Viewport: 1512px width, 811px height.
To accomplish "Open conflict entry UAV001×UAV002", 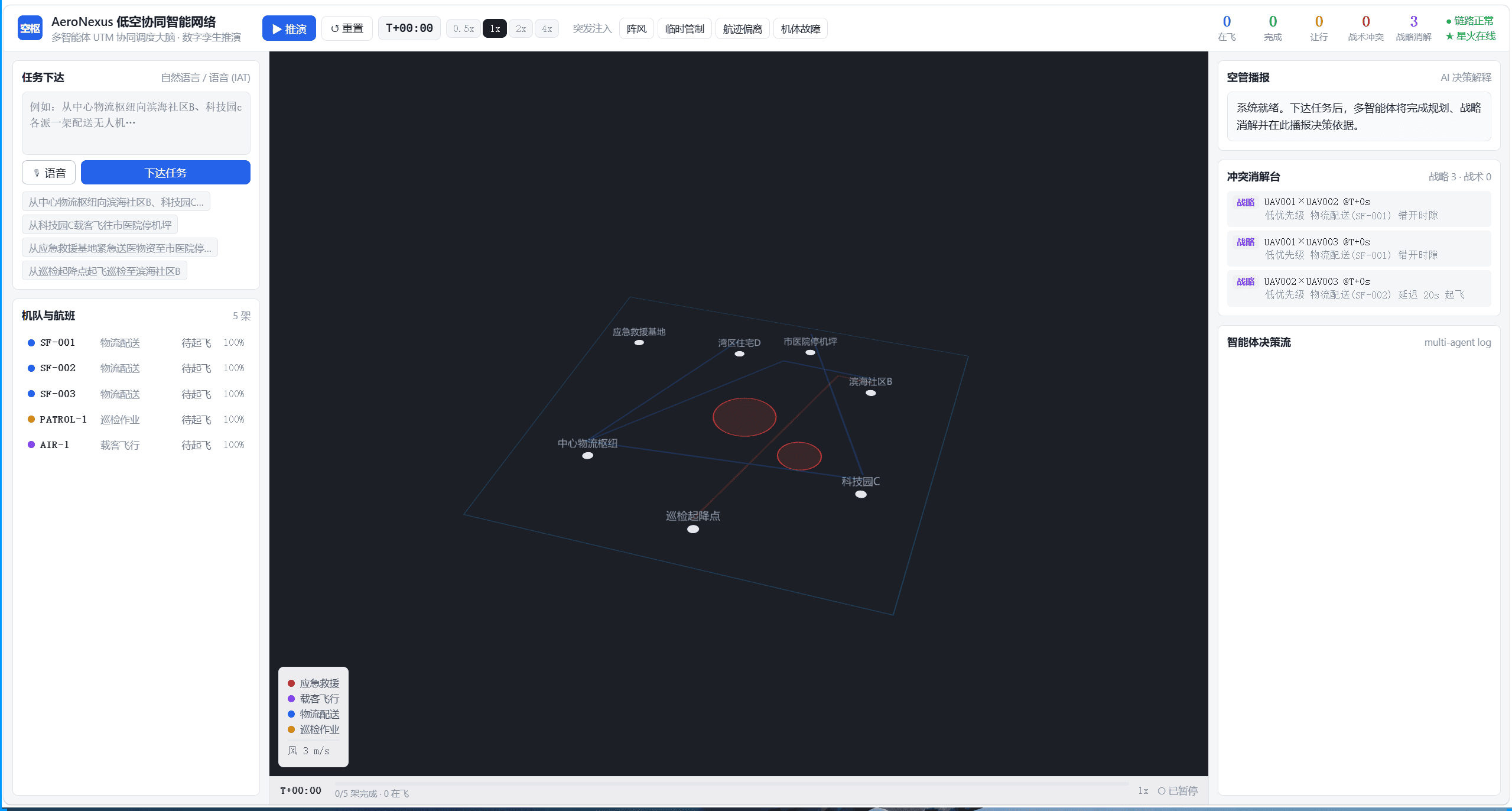I will pos(1358,209).
